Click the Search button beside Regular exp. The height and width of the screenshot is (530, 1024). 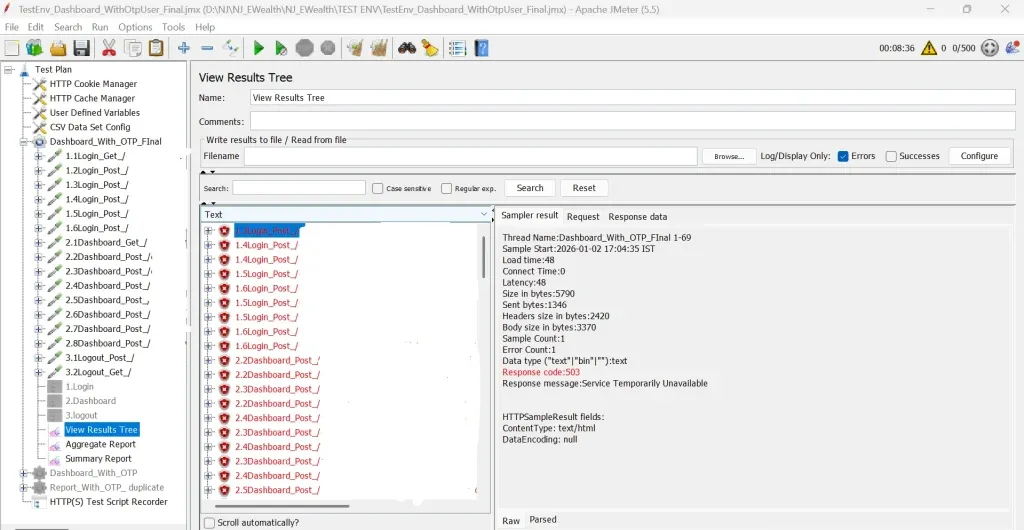point(530,188)
